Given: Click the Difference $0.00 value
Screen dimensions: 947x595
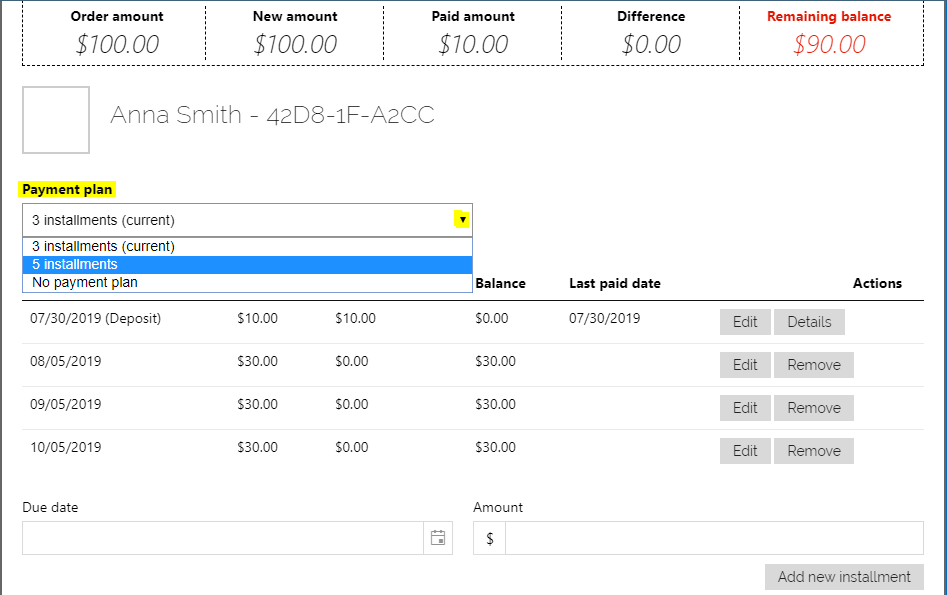Looking at the screenshot, I should (651, 44).
